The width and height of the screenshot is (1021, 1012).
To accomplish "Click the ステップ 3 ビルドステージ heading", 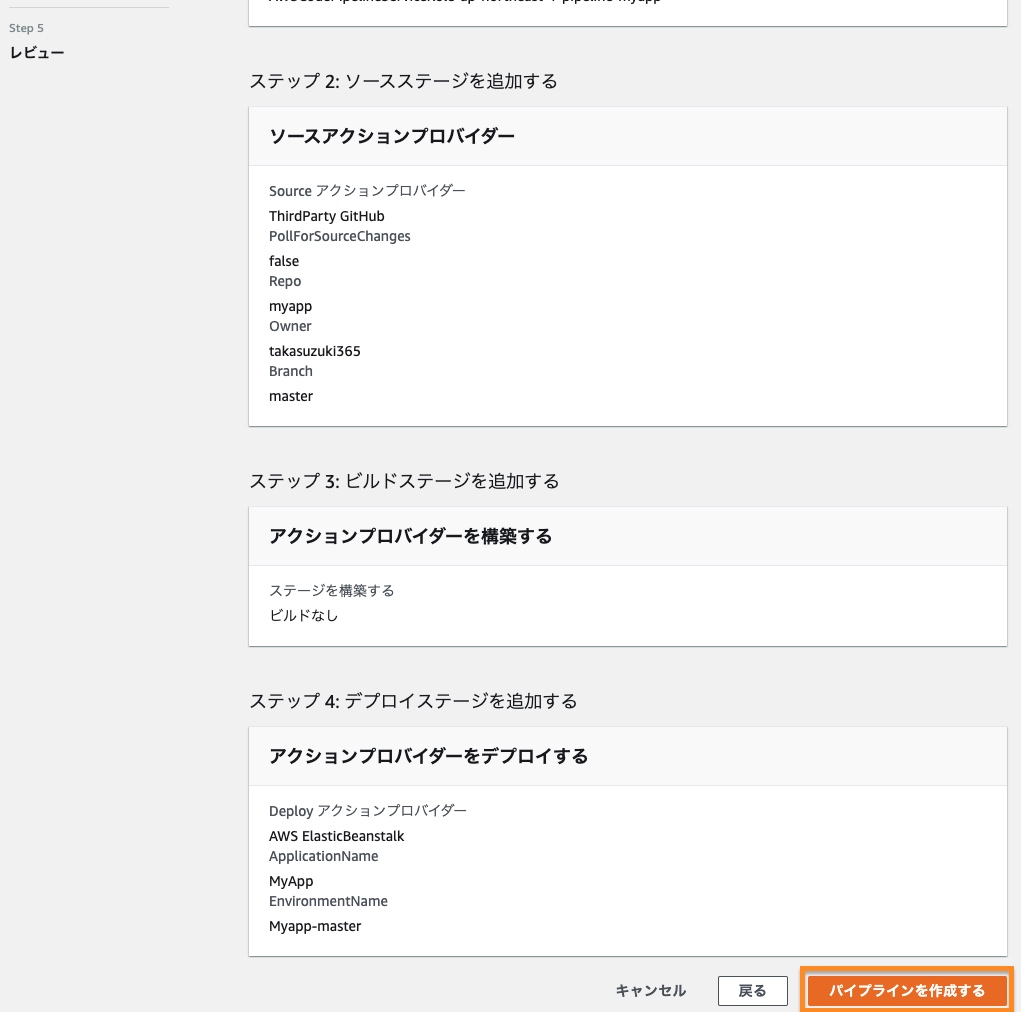I will (404, 481).
